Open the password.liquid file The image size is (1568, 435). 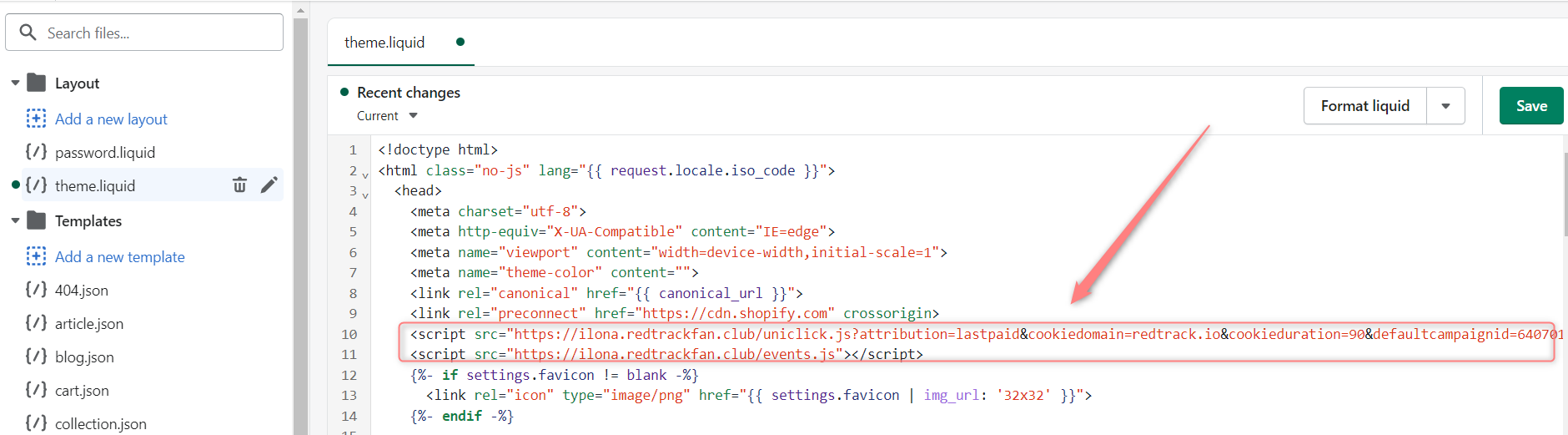pyautogui.click(x=105, y=153)
